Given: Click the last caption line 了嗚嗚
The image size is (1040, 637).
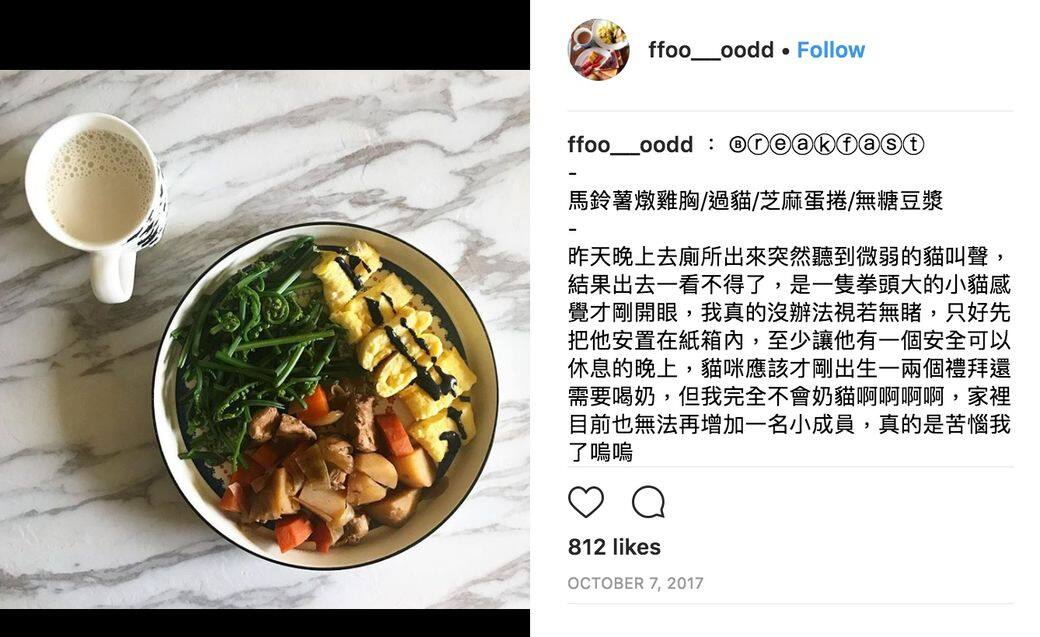Looking at the screenshot, I should coord(600,453).
